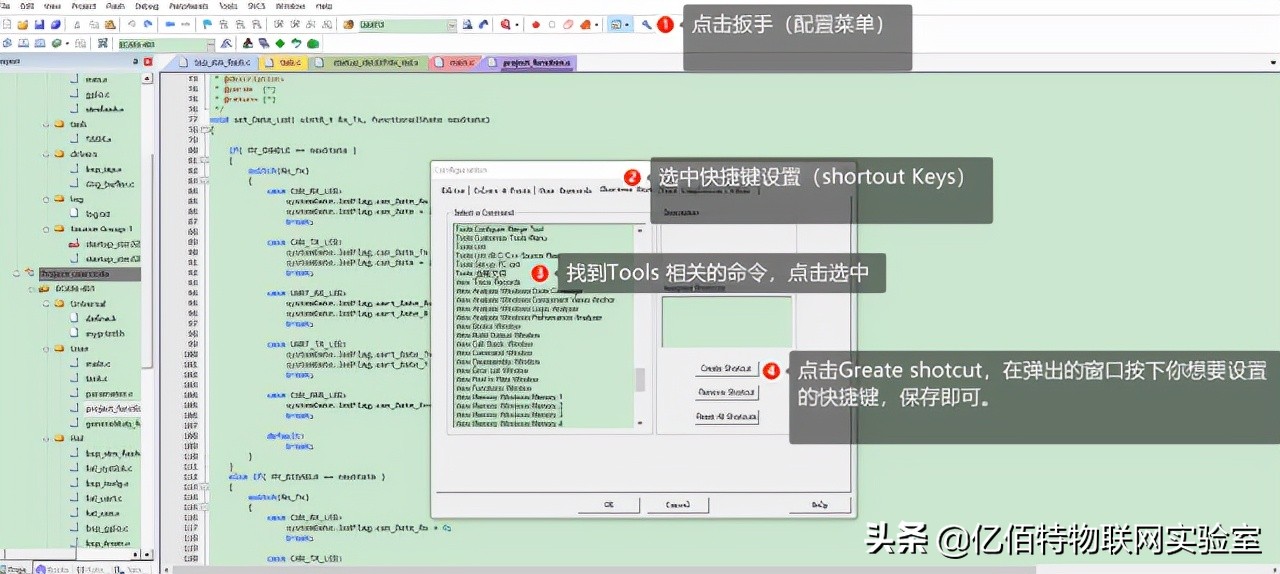Click the Start Debug Session magnifier icon

coord(506,24)
